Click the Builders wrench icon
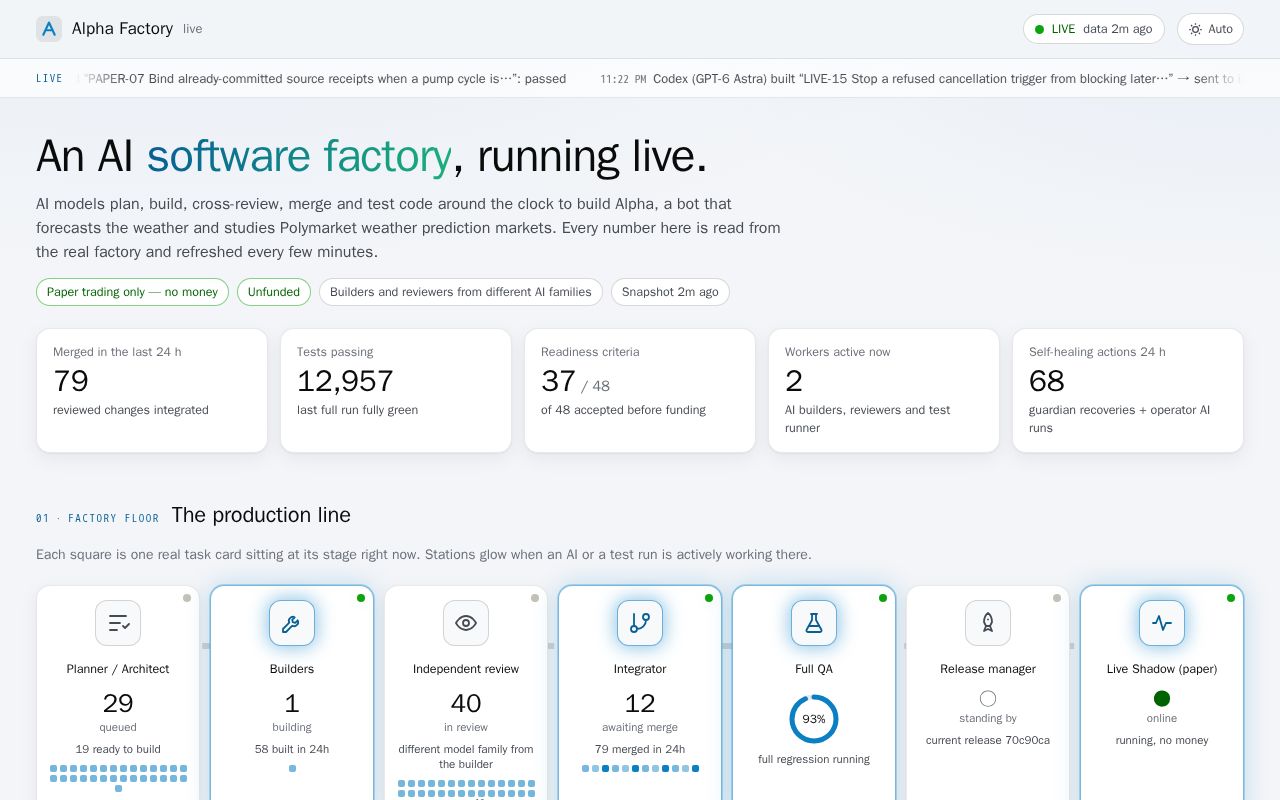 292,623
